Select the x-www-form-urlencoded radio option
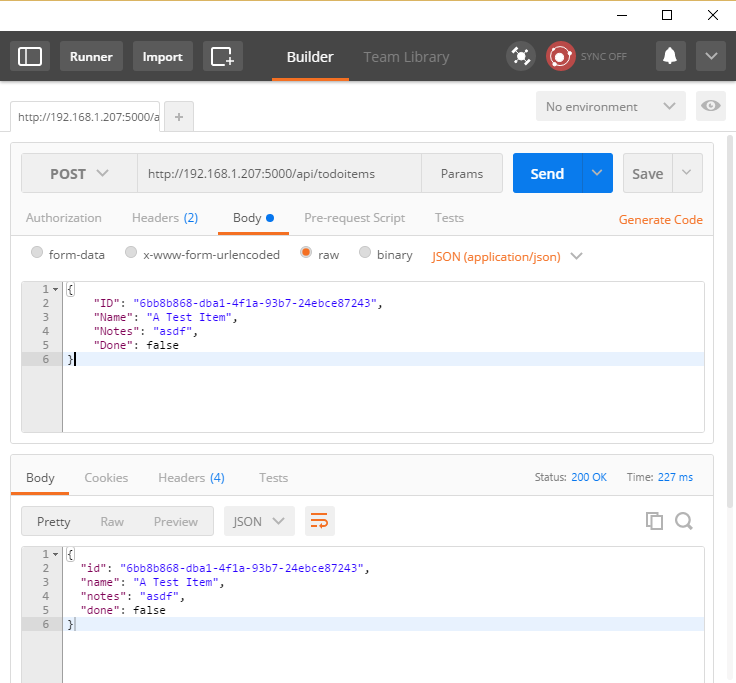 tap(131, 253)
